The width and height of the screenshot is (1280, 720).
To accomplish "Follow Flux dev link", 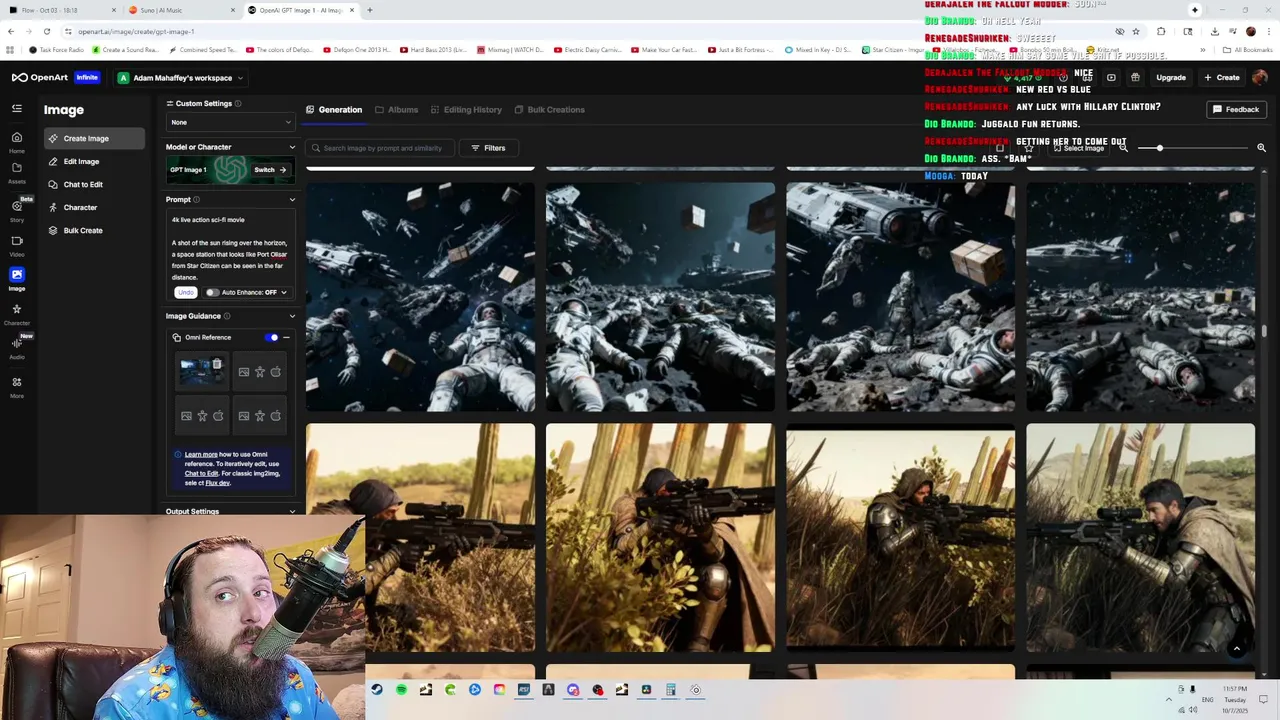I will click(x=217, y=483).
